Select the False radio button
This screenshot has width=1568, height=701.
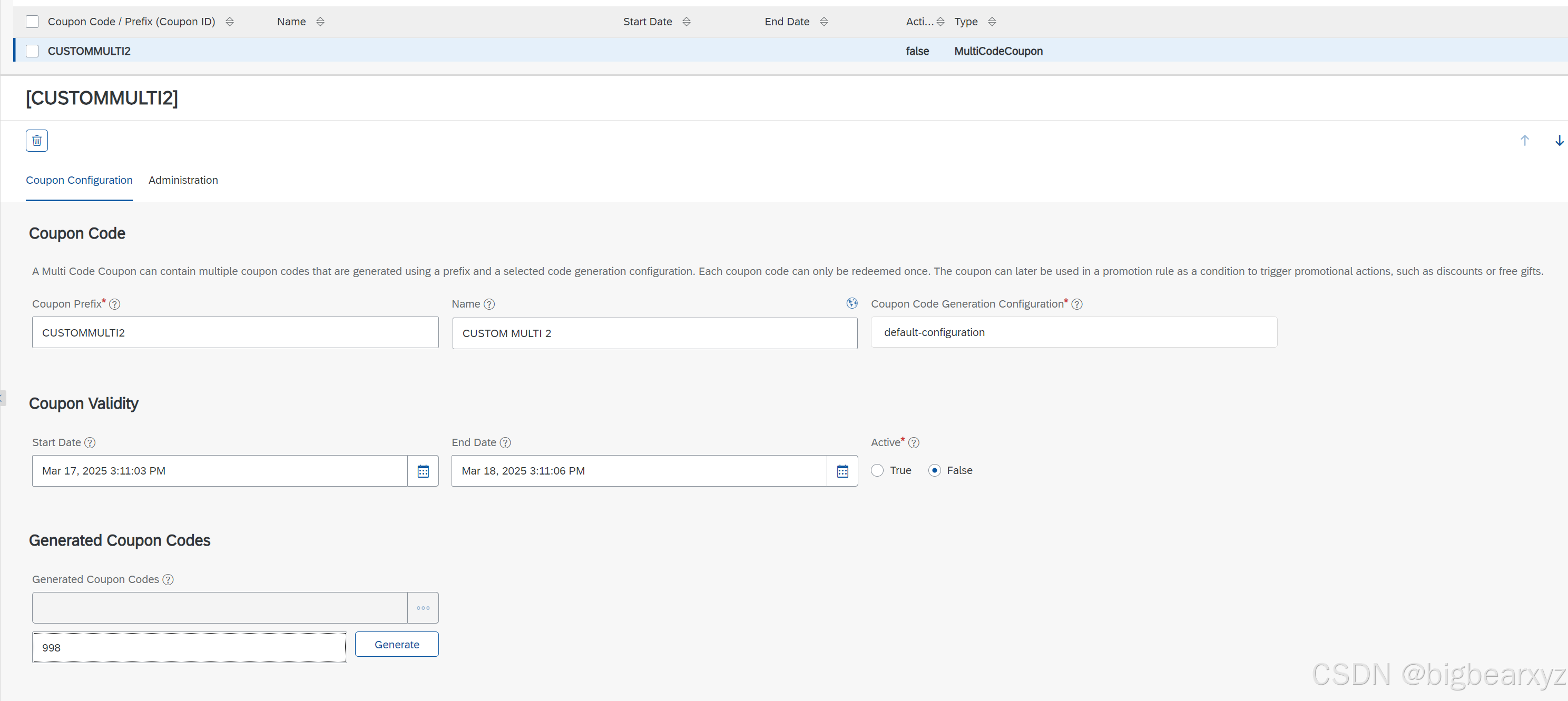[934, 470]
